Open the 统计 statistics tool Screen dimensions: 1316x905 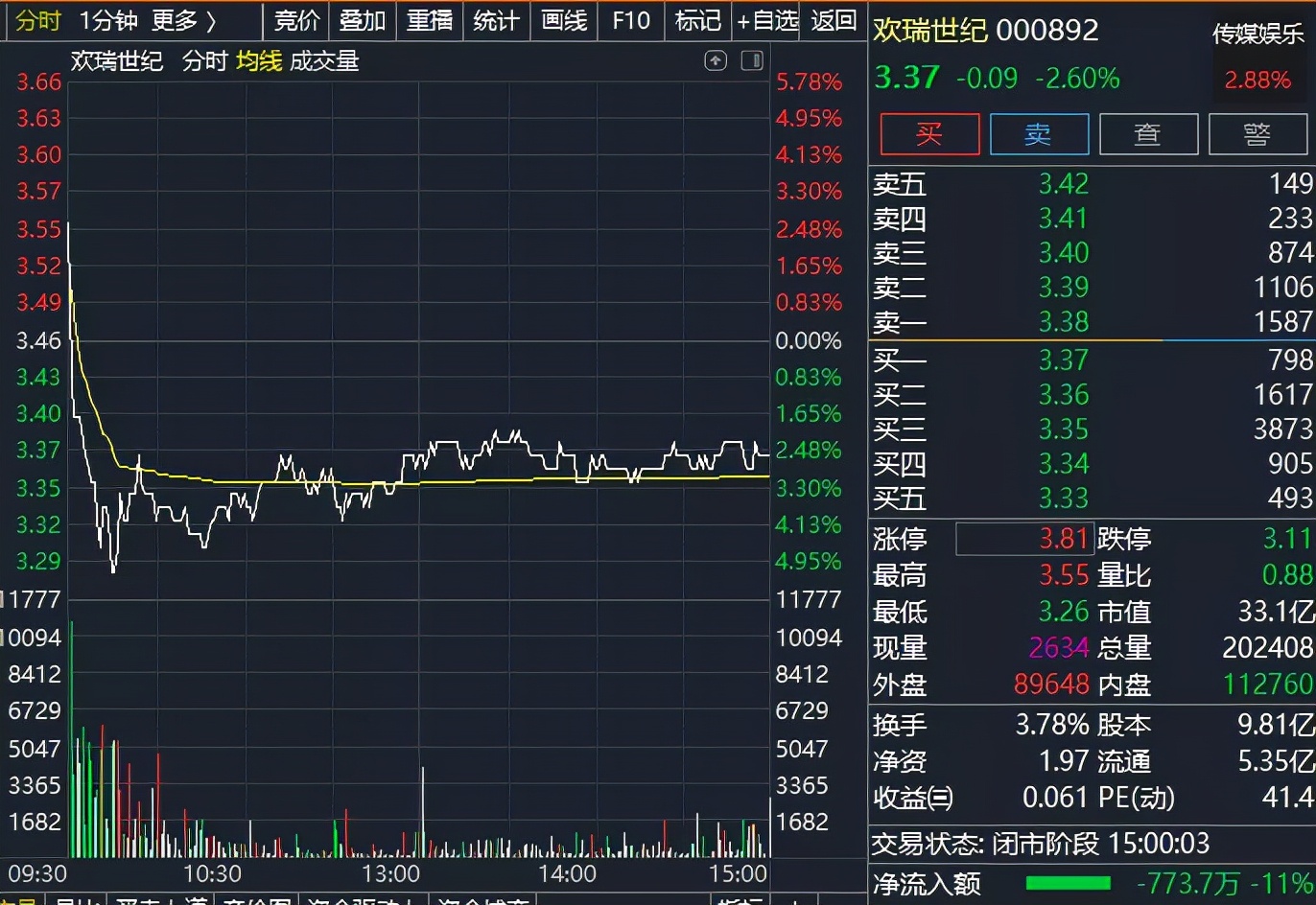pos(497,20)
